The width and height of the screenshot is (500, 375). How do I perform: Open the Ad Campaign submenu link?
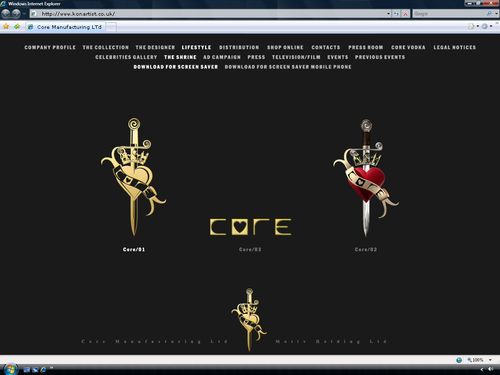coord(222,57)
